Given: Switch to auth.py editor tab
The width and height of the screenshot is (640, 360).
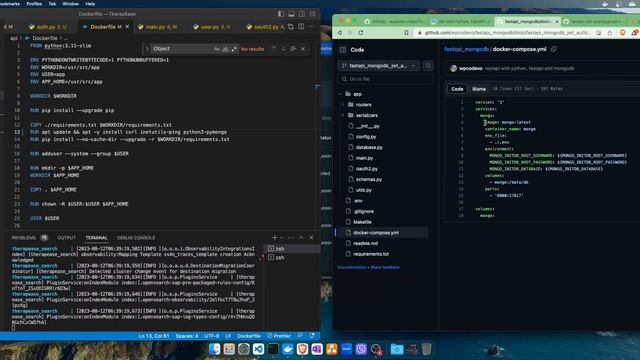Looking at the screenshot, I should pos(48,27).
